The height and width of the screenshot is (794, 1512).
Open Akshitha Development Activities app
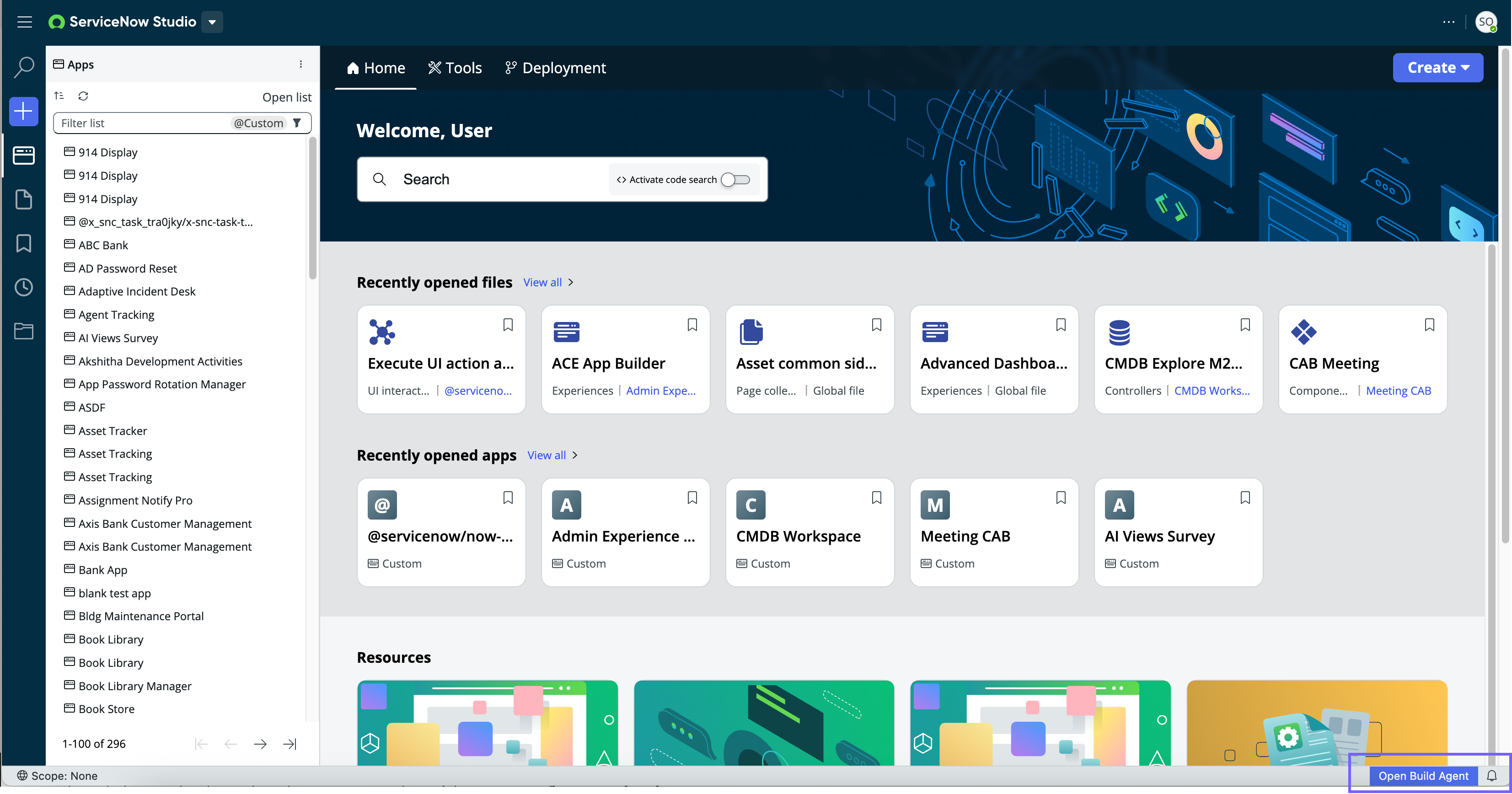[160, 361]
